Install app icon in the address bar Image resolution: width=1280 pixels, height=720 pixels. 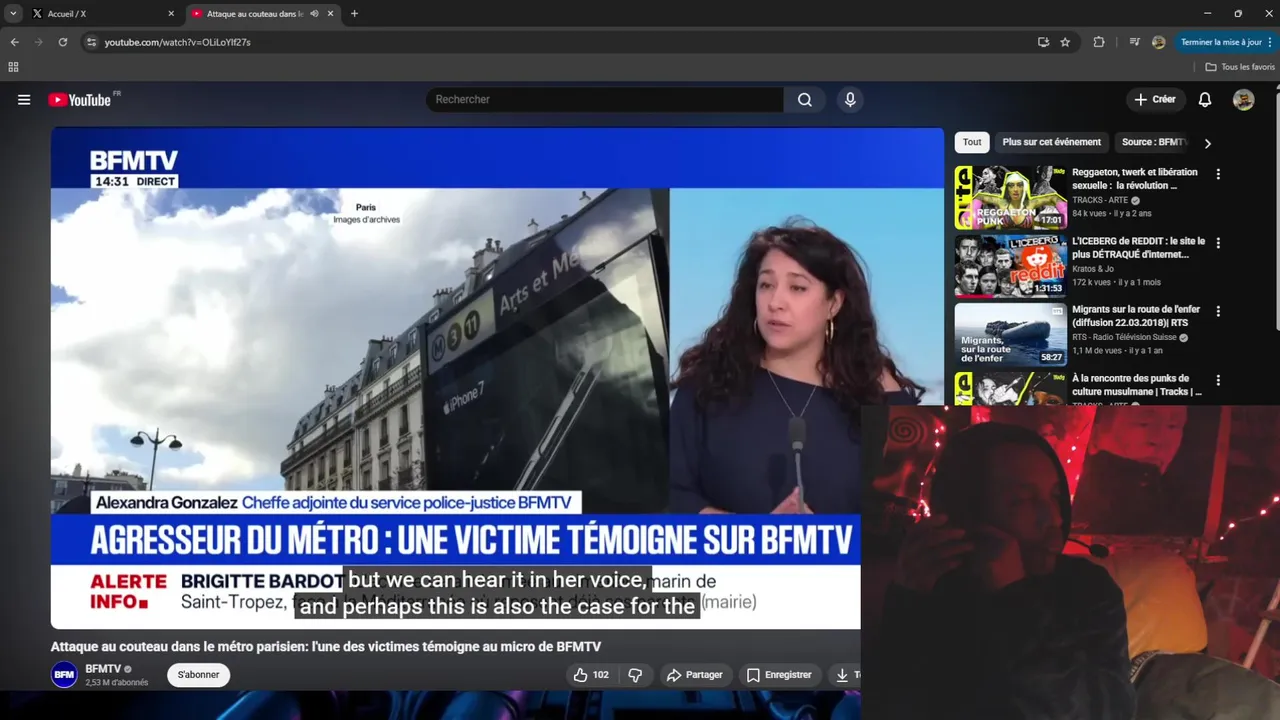pos(1043,42)
